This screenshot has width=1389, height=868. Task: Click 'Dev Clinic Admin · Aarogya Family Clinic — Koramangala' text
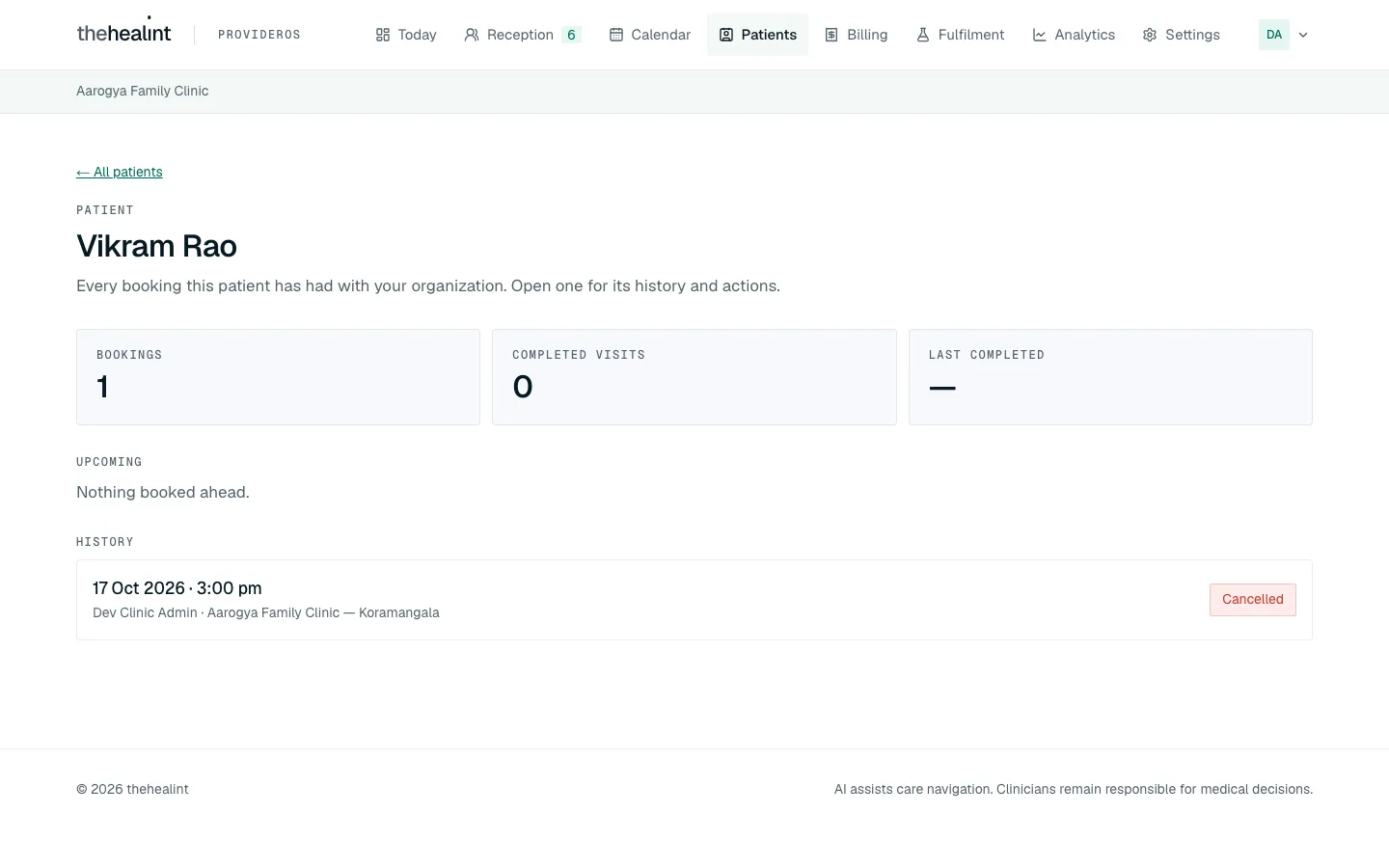click(266, 612)
